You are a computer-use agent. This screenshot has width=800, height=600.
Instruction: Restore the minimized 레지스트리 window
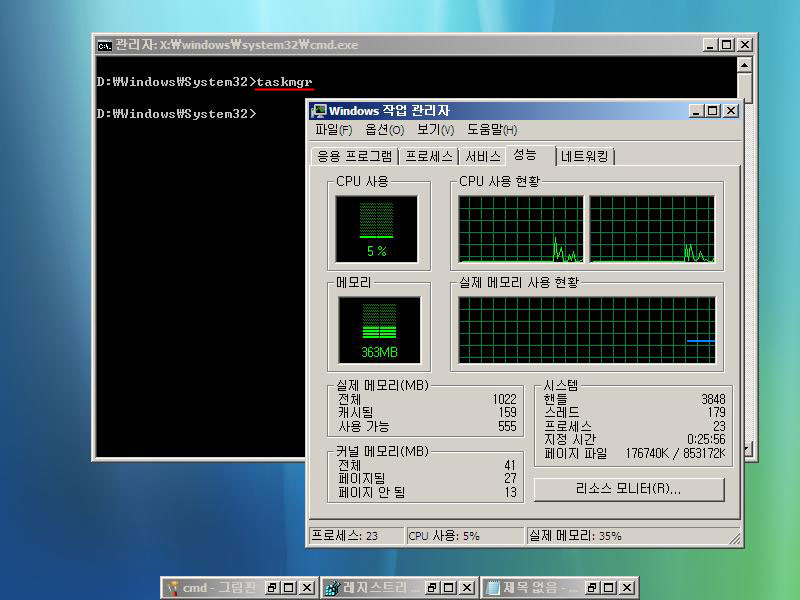click(x=432, y=588)
